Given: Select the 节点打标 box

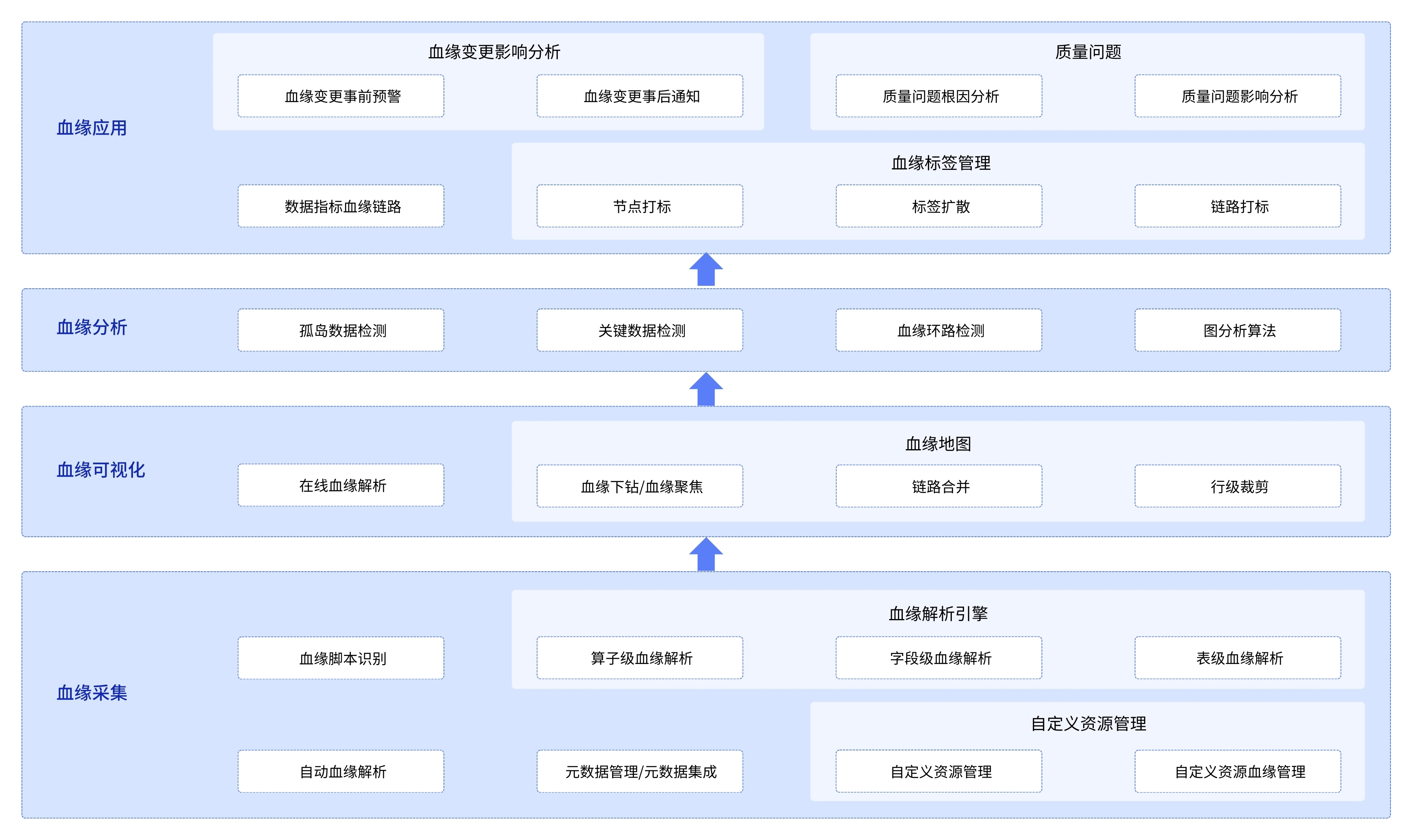Looking at the screenshot, I should (639, 206).
